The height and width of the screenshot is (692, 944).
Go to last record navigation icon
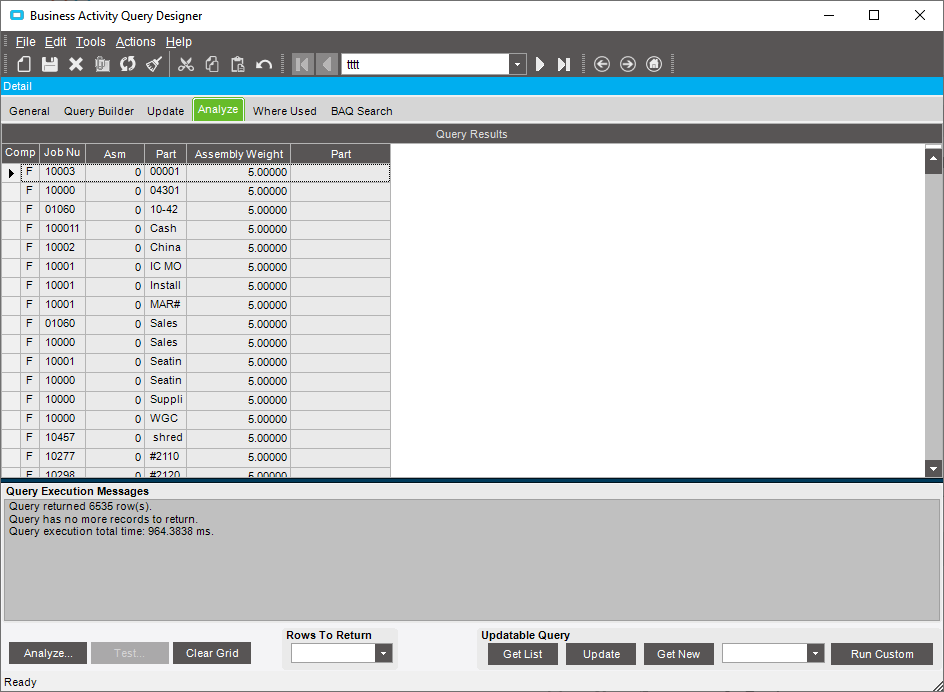coord(564,64)
